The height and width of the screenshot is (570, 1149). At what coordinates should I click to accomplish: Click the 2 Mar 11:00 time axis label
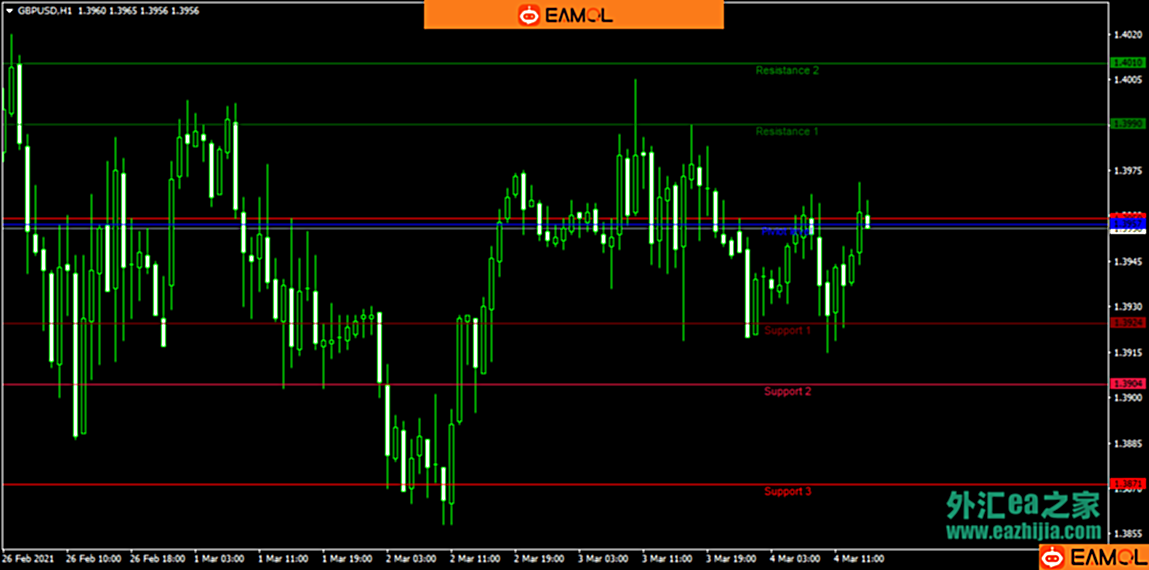coord(475,558)
